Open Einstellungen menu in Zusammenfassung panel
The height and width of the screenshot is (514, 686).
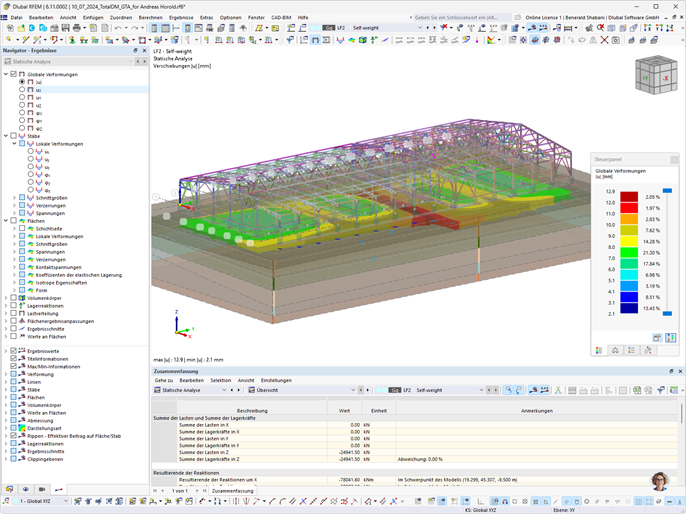(276, 381)
